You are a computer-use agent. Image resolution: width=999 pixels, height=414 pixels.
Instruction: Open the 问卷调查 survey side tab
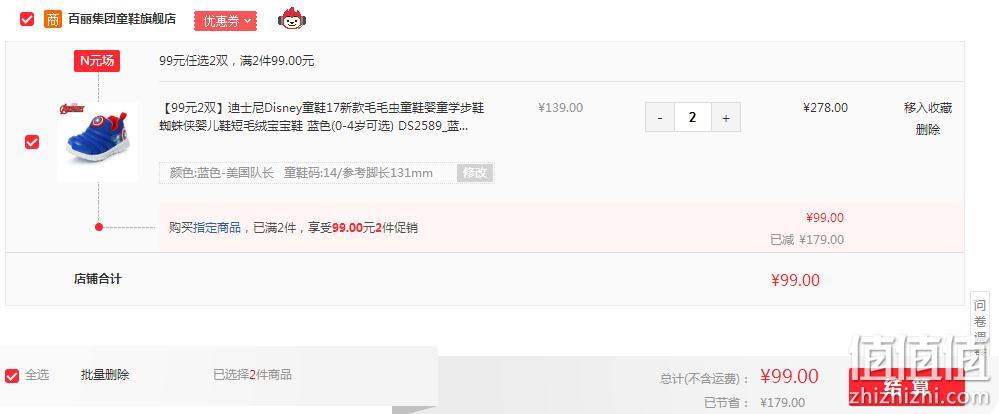point(980,325)
